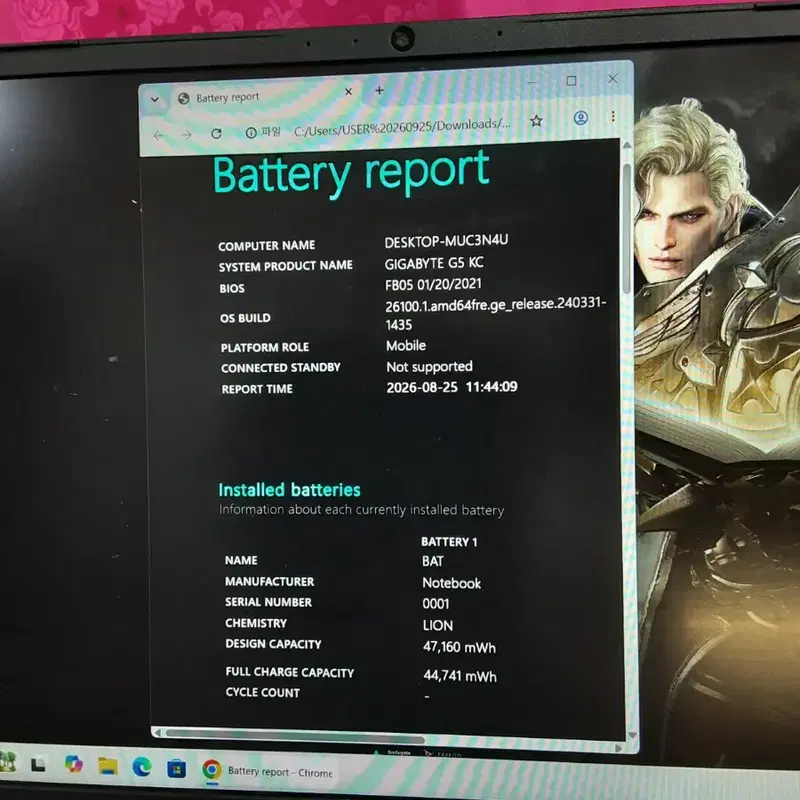800x800 pixels.
Task: Close the Chrome window
Action: [613, 79]
